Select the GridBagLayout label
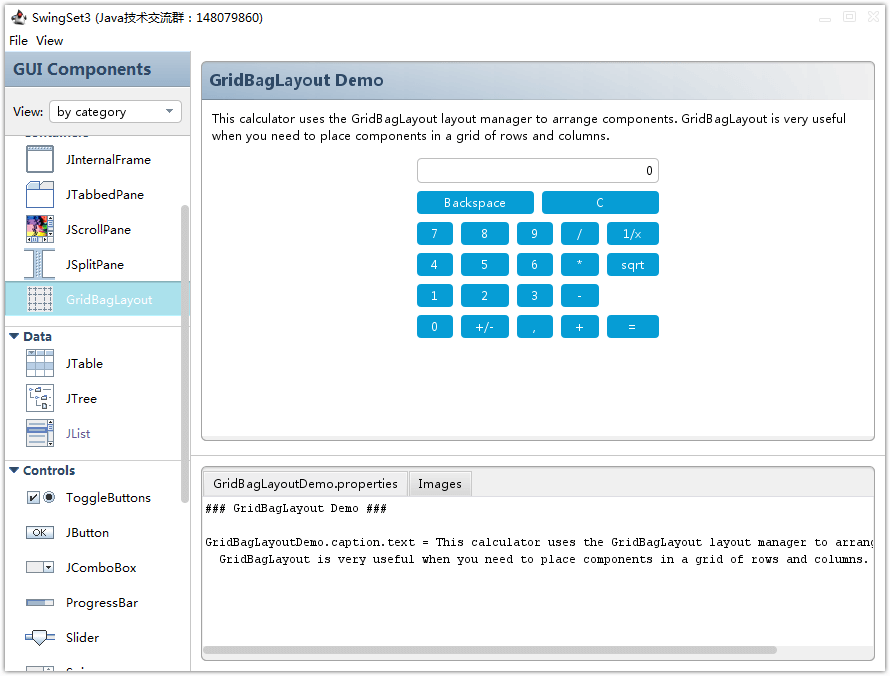This screenshot has height=676, width=890. pos(109,300)
